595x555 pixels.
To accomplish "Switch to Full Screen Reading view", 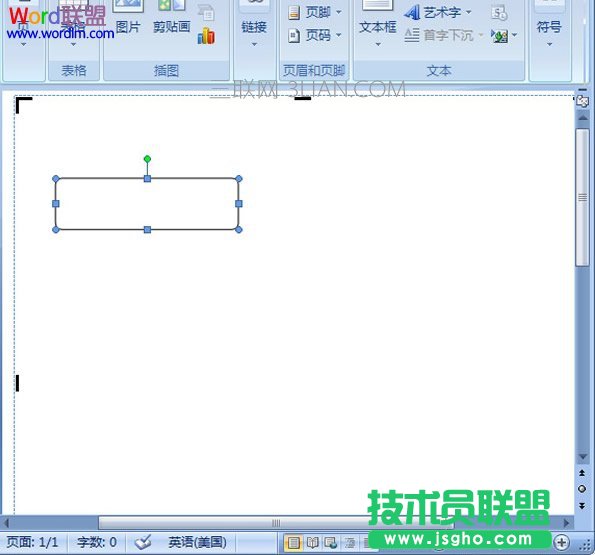I will click(313, 543).
